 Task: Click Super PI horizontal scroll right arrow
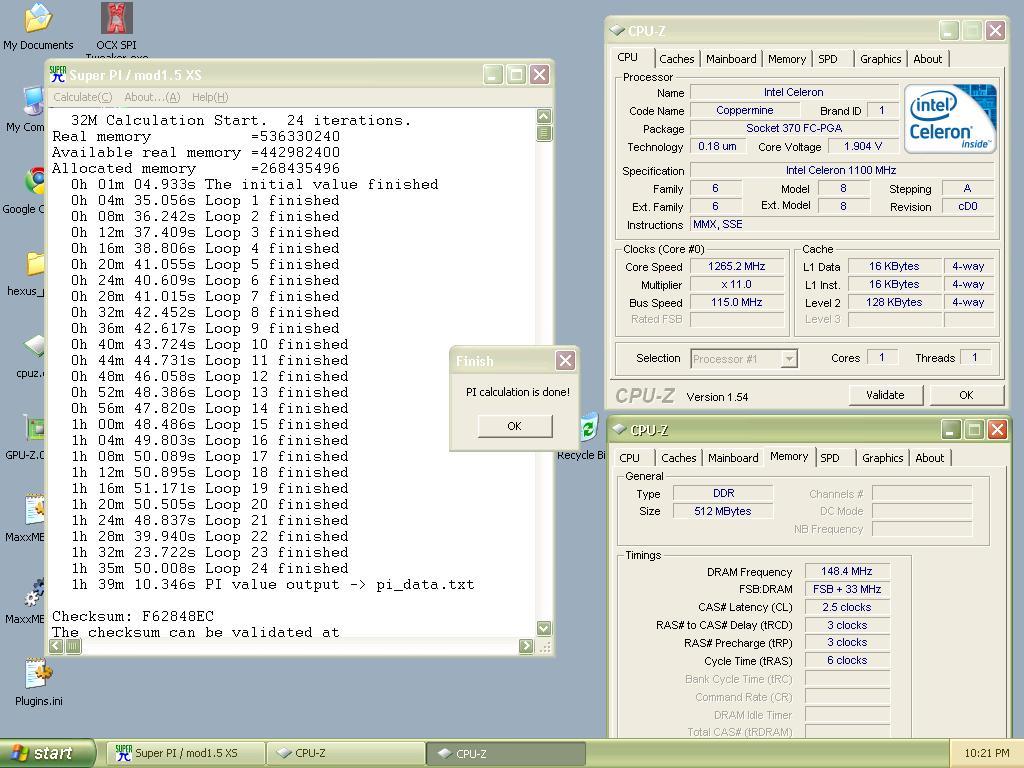[x=526, y=646]
